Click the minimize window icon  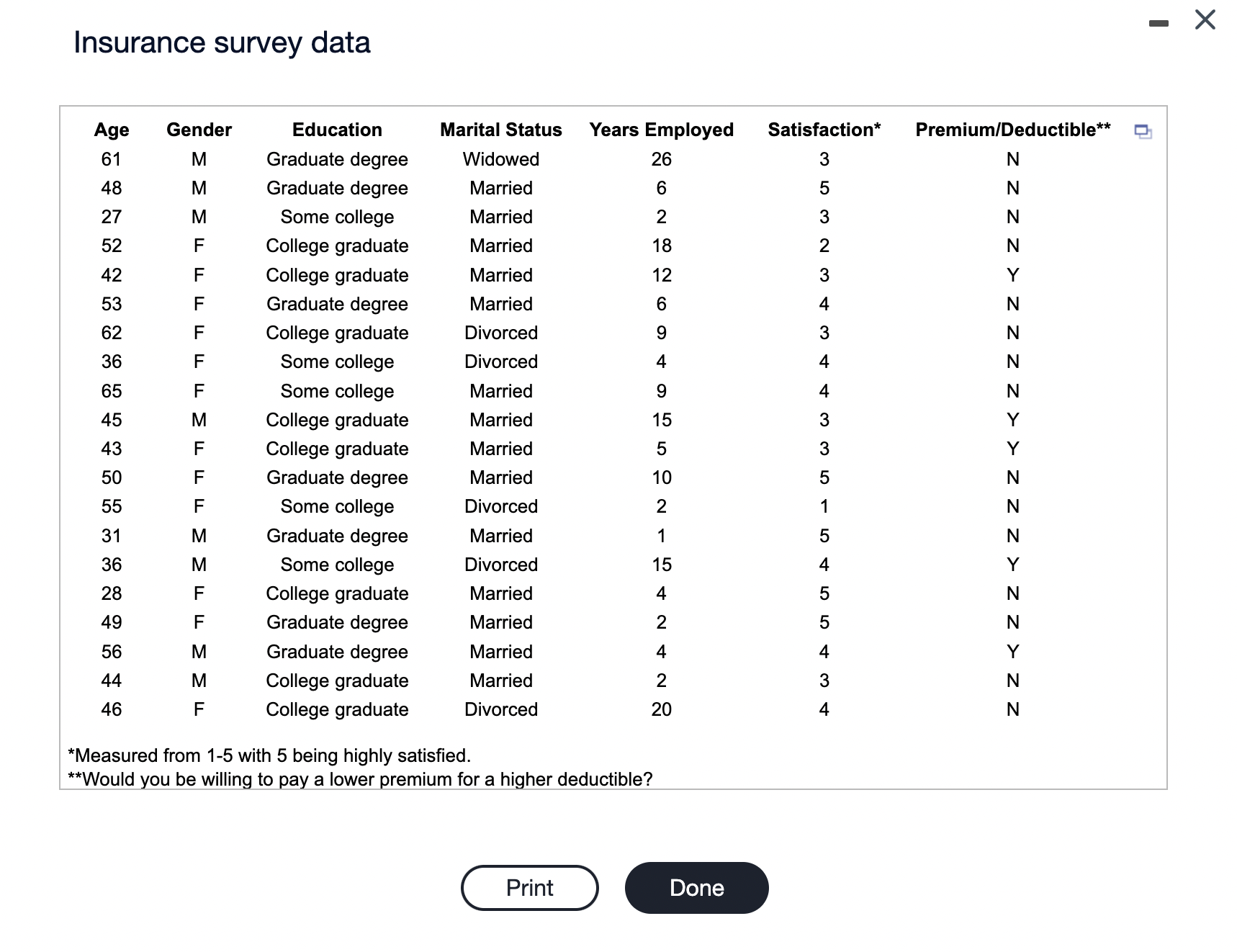pos(1159,23)
